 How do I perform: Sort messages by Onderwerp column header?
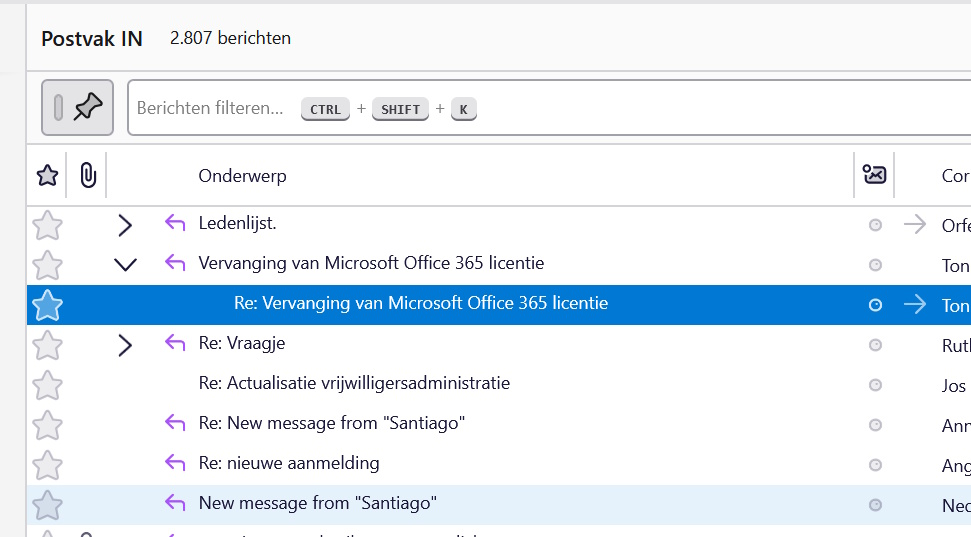click(243, 176)
